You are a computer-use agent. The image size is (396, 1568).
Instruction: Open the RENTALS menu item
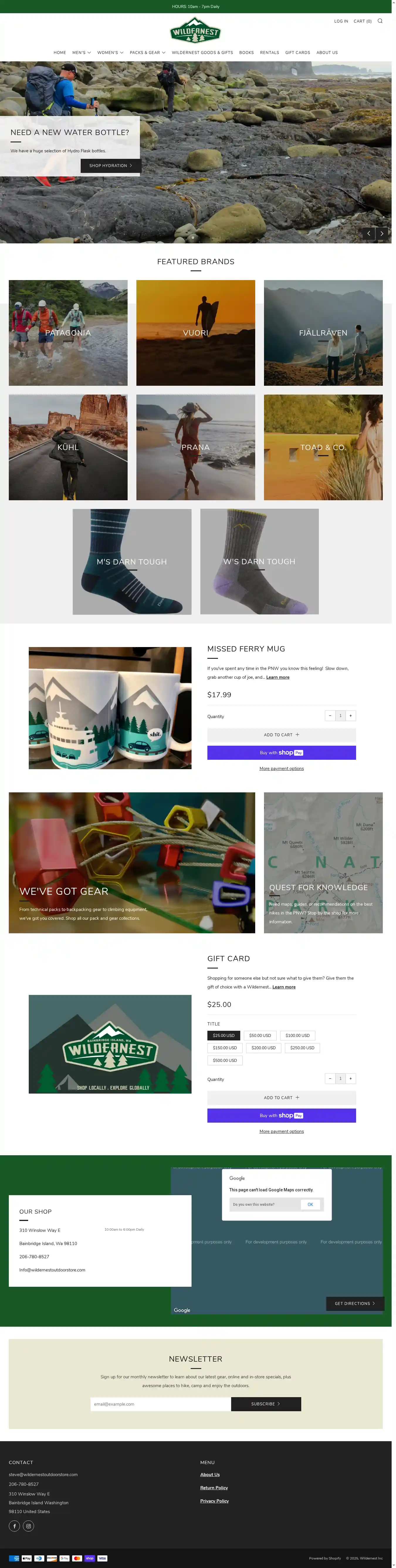click(x=270, y=52)
